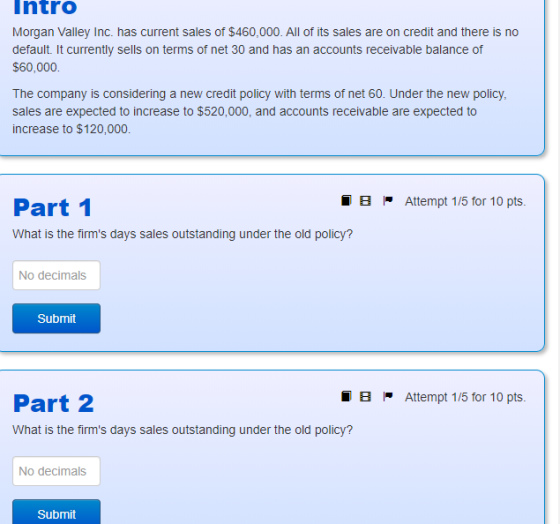
Task: Click the film strip icon in Part 1
Action: pos(365,201)
